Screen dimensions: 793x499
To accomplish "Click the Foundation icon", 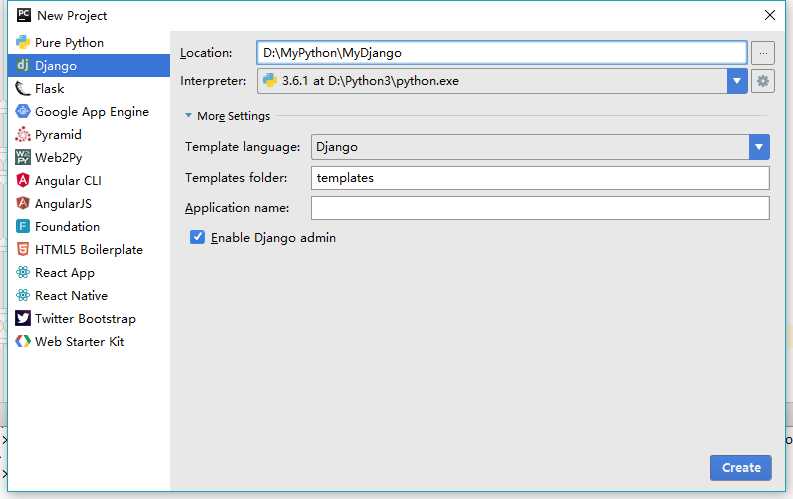I will pyautogui.click(x=23, y=226).
